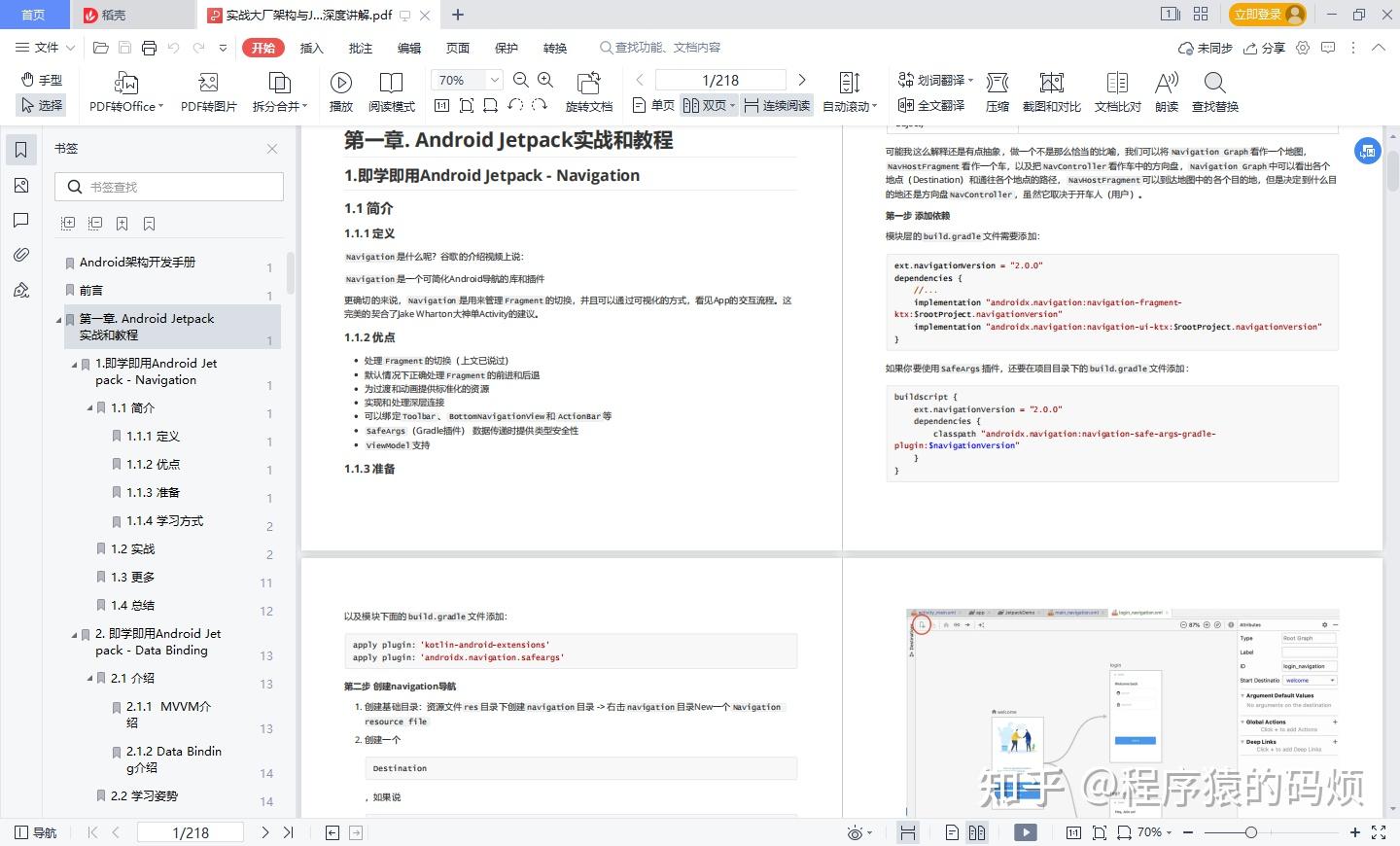
Task: Open the 文档比对 document compare tool
Action: coord(1116,91)
